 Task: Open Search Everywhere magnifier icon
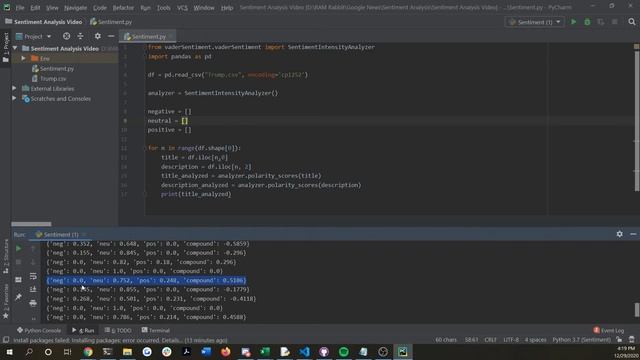tap(632, 22)
